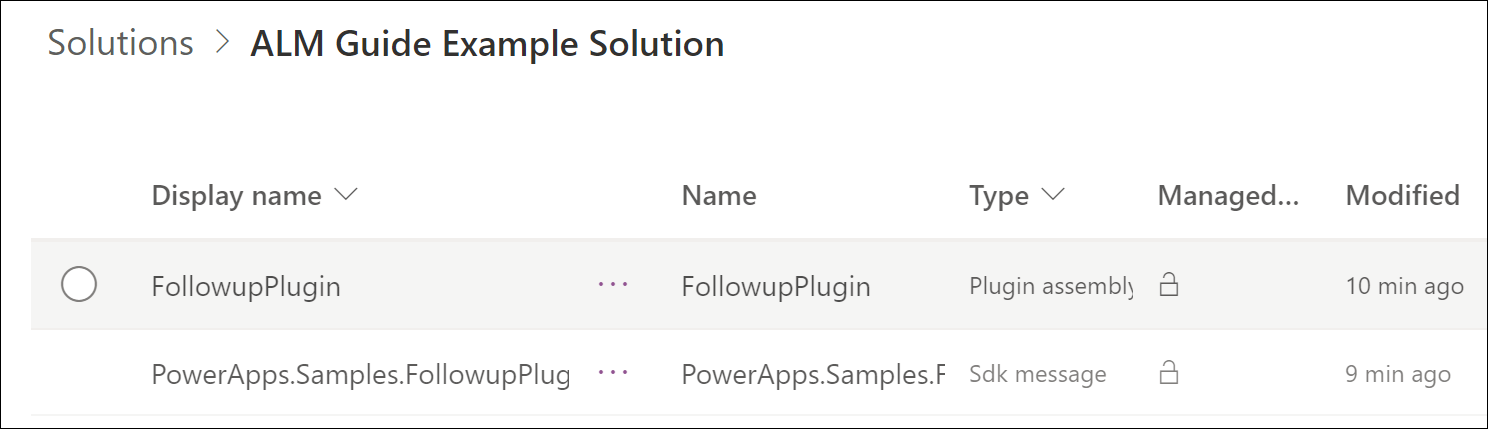The image size is (1488, 429).
Task: Click the breadcrumb chevron after Solutions
Action: coord(222,44)
